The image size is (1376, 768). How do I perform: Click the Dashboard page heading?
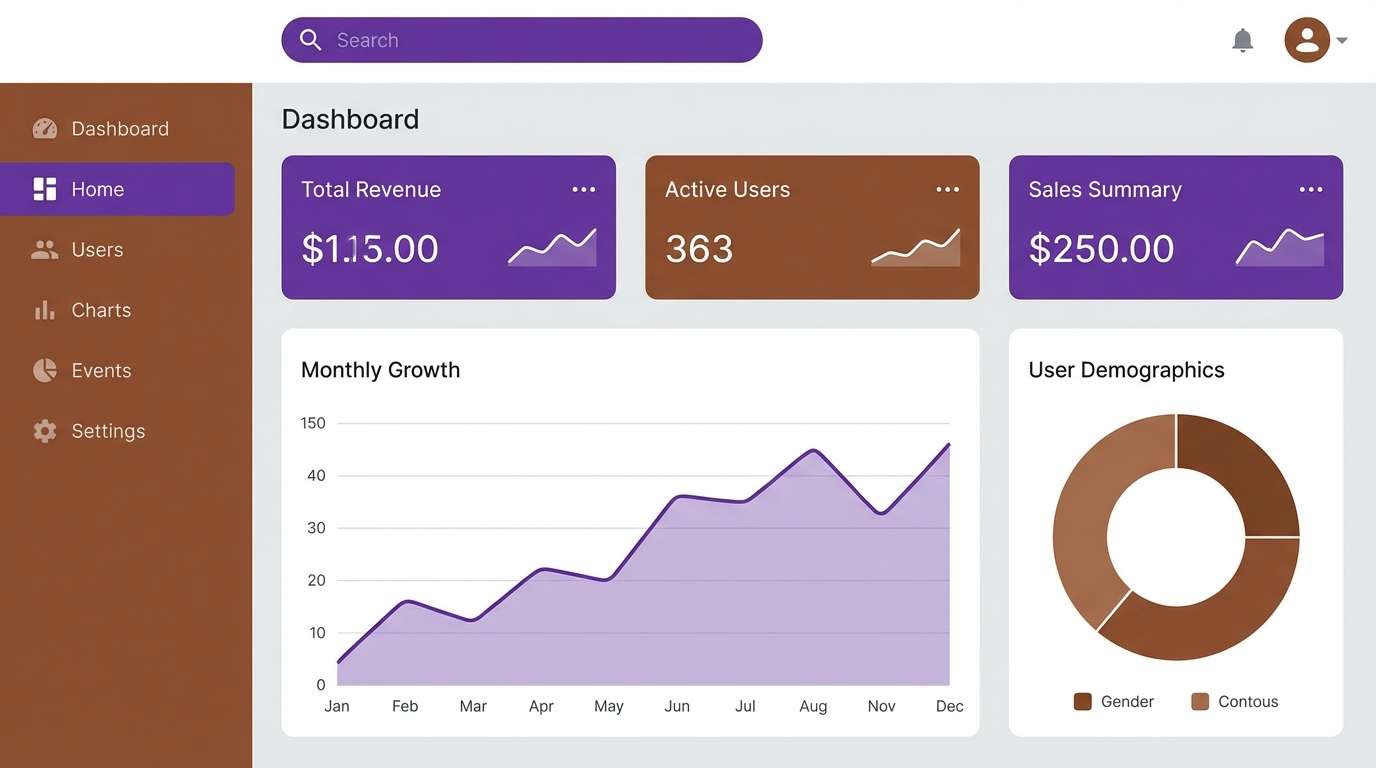tap(350, 119)
